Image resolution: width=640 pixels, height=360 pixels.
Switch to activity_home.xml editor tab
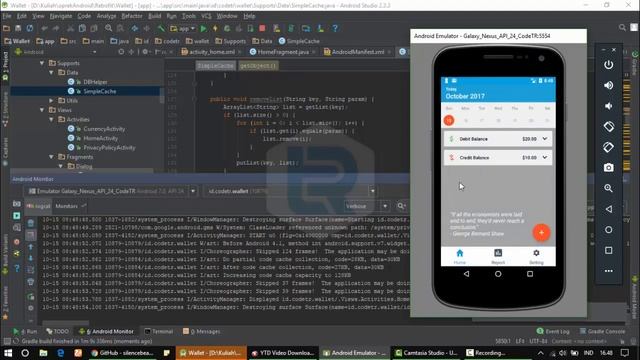coord(211,52)
